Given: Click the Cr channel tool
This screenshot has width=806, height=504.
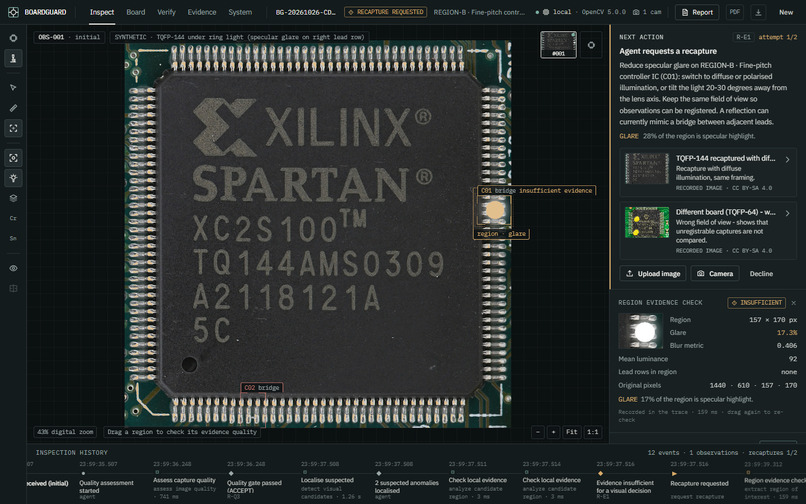Looking at the screenshot, I should pos(13,218).
